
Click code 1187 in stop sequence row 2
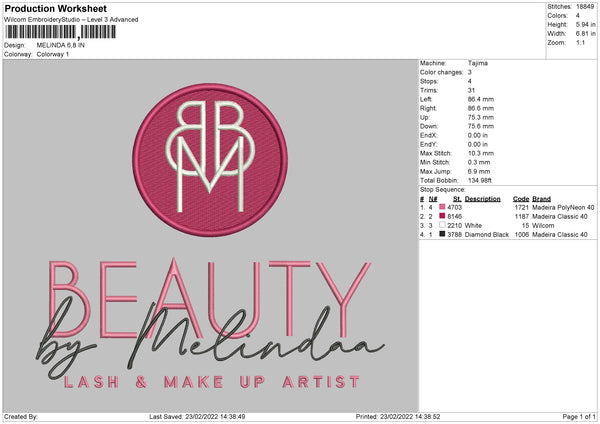coord(522,217)
